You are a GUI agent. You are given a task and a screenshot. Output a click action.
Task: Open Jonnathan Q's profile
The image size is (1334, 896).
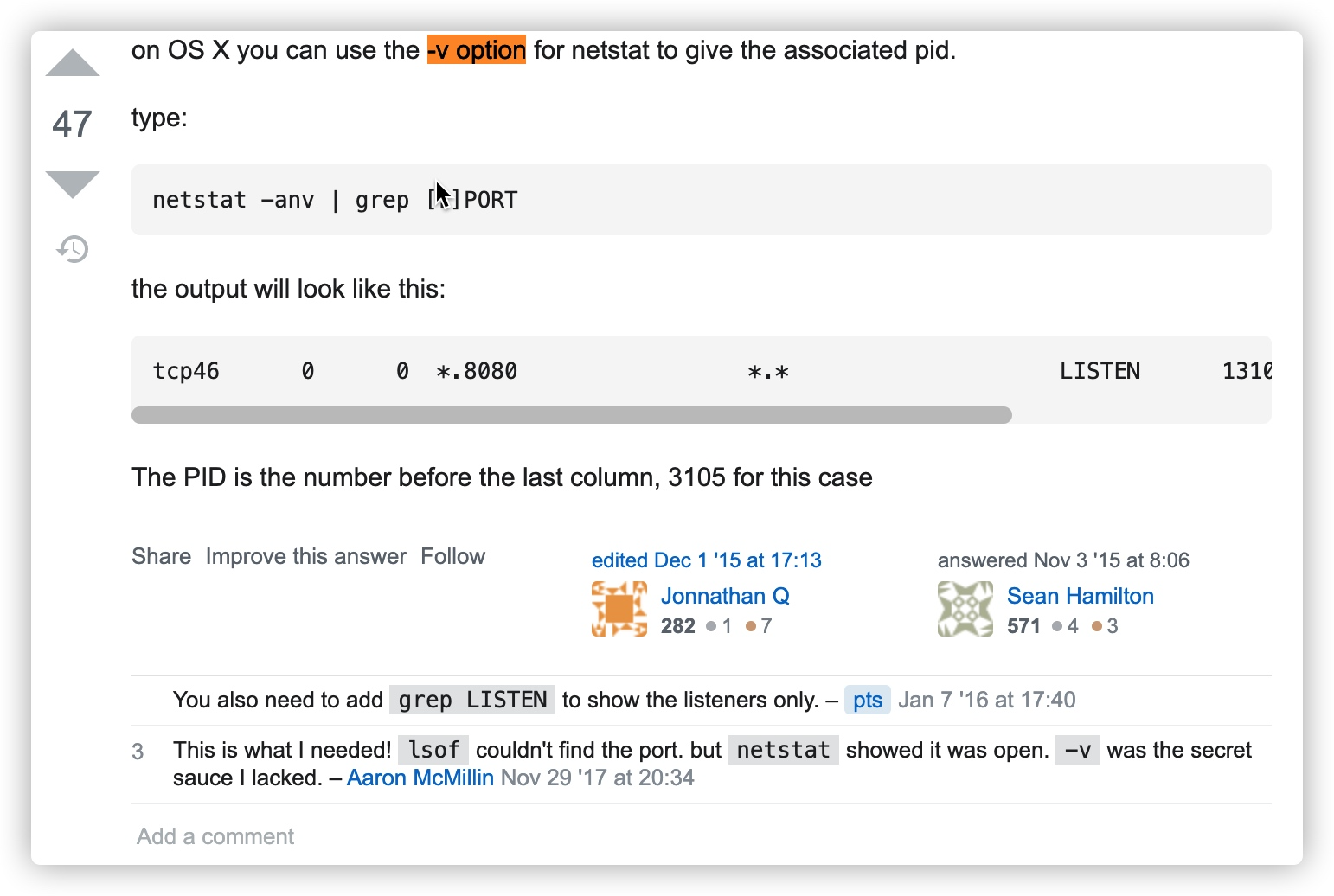click(x=725, y=596)
